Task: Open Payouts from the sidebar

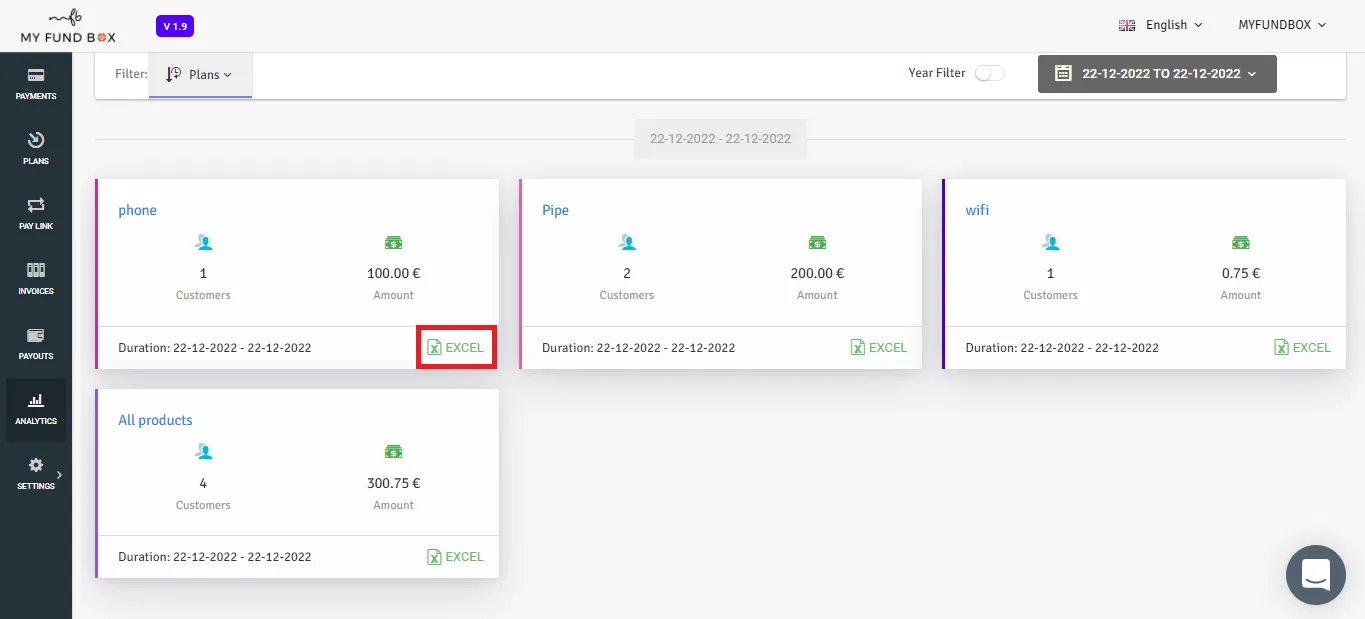Action: click(36, 344)
